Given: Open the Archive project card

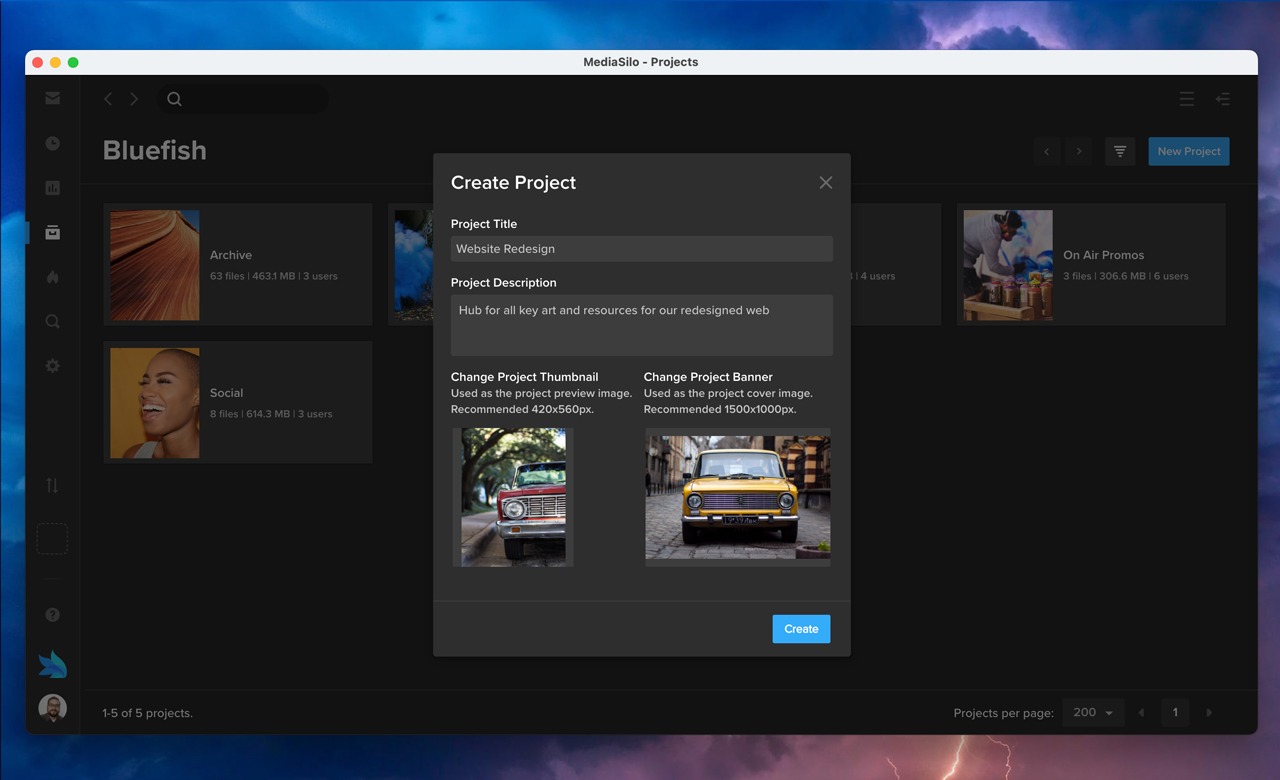Looking at the screenshot, I should [x=238, y=265].
